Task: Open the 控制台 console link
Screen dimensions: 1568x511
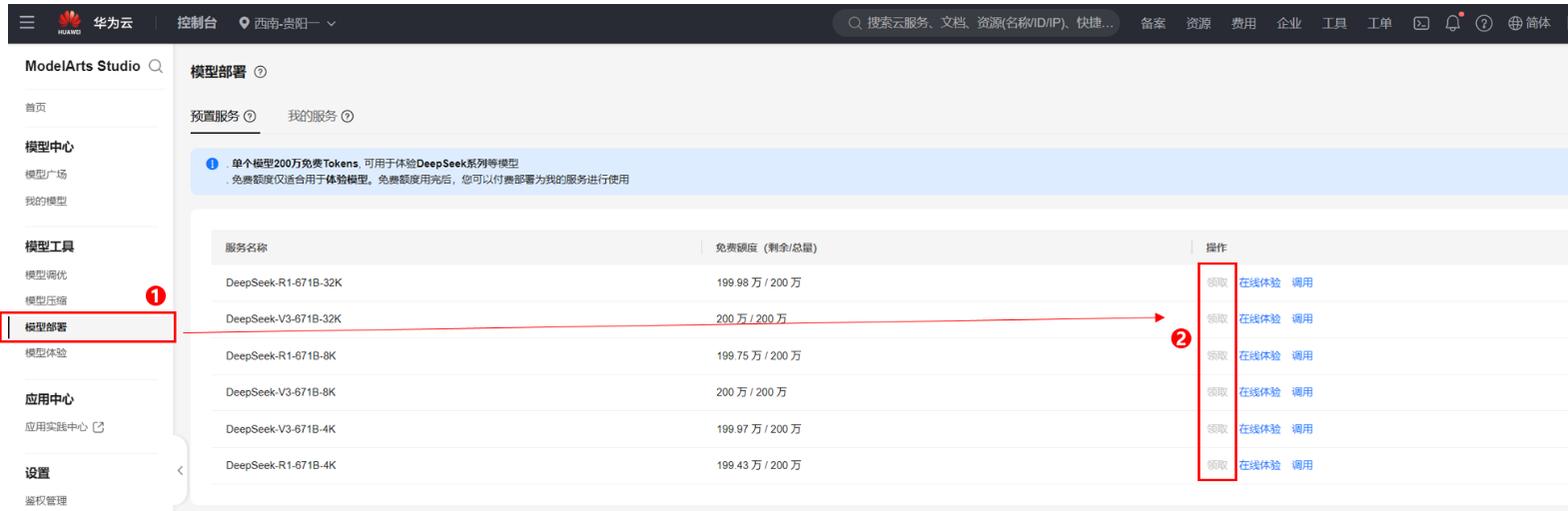Action: [x=197, y=22]
